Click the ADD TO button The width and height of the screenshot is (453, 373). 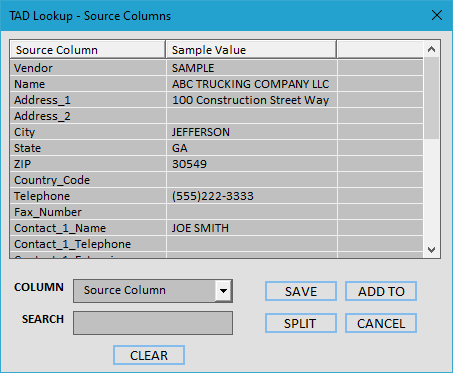[x=381, y=291]
